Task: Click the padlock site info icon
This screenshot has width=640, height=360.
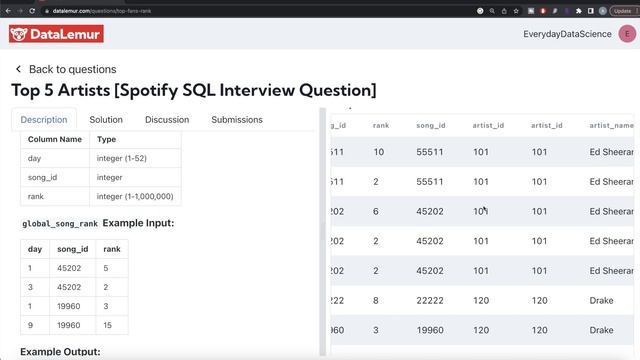Action: point(47,11)
